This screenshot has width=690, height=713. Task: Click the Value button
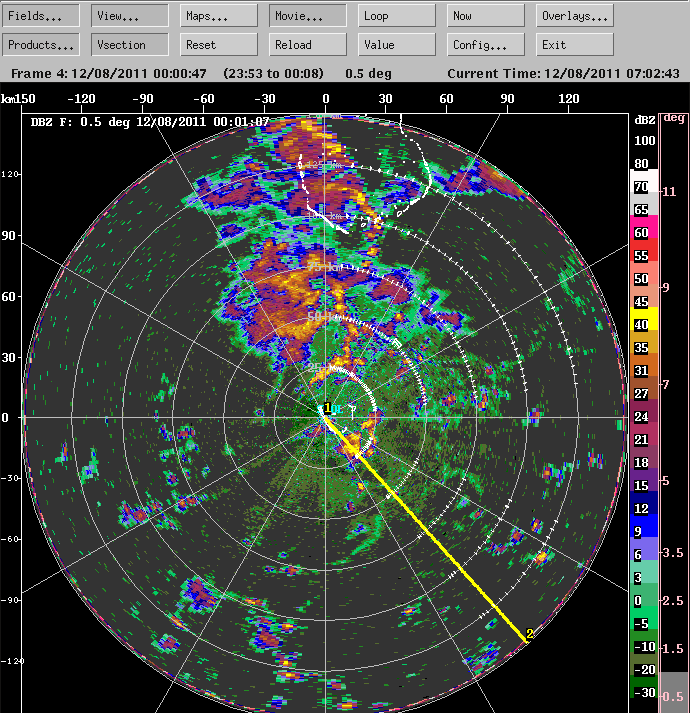pyautogui.click(x=397, y=45)
